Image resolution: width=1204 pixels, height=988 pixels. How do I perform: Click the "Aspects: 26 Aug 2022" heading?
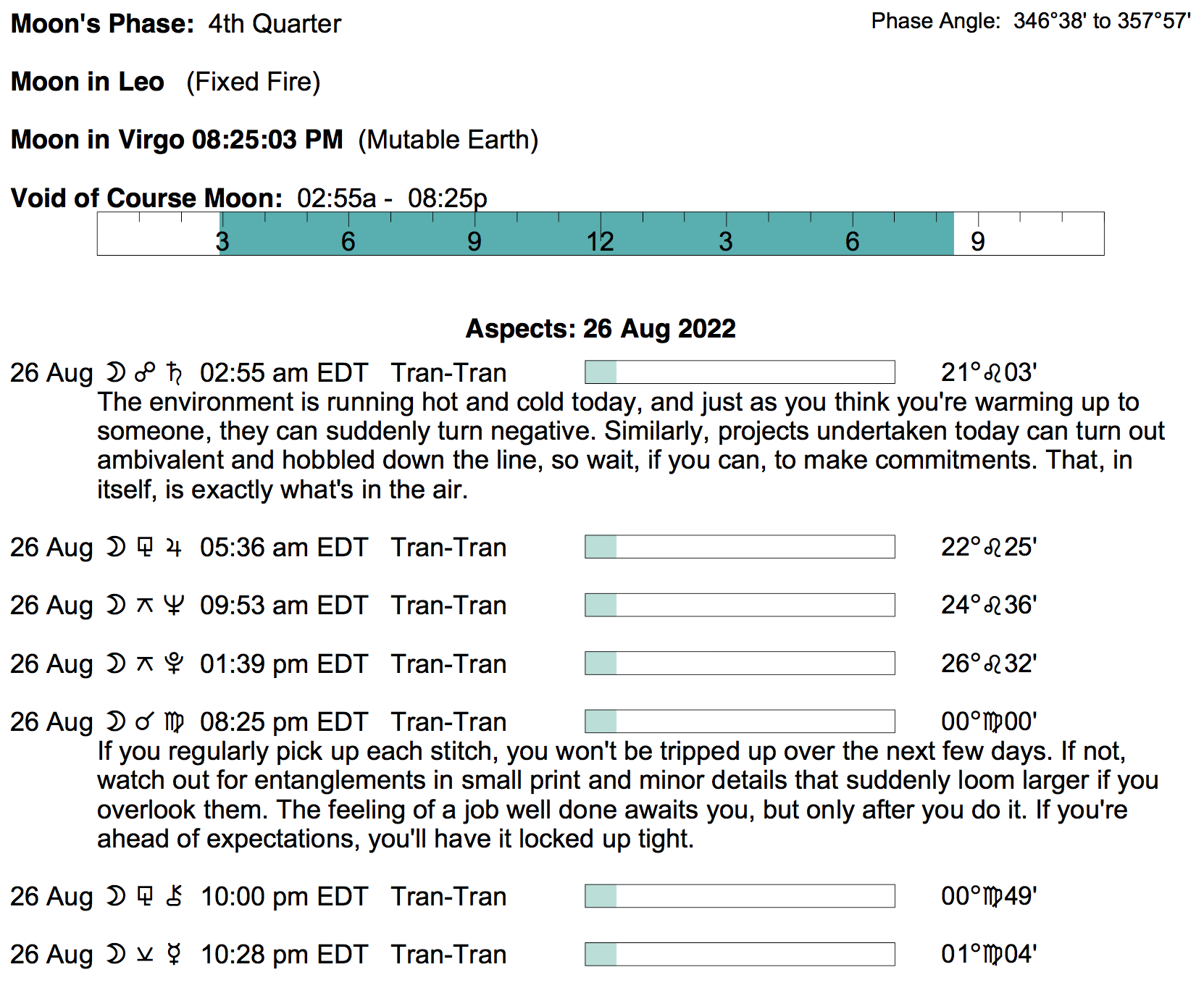tap(600, 329)
